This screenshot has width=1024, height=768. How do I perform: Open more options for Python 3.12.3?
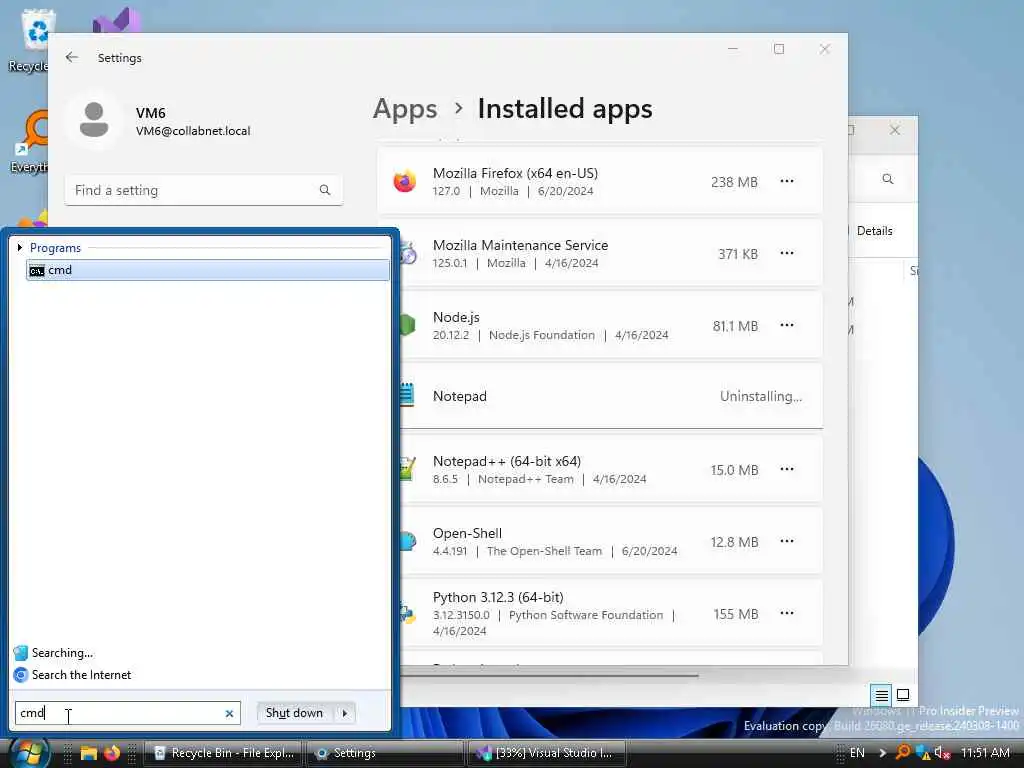(x=786, y=613)
